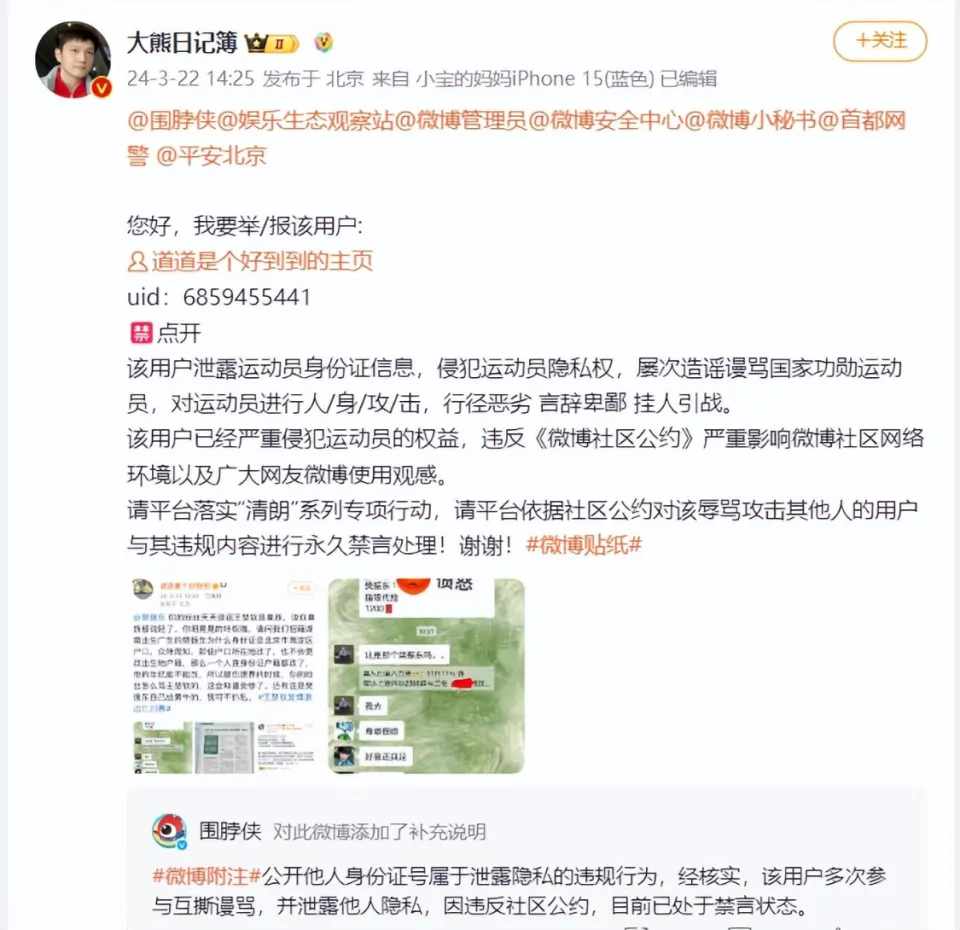960x930 pixels.
Task: Open the post author's profile avatar
Action: (x=73, y=59)
